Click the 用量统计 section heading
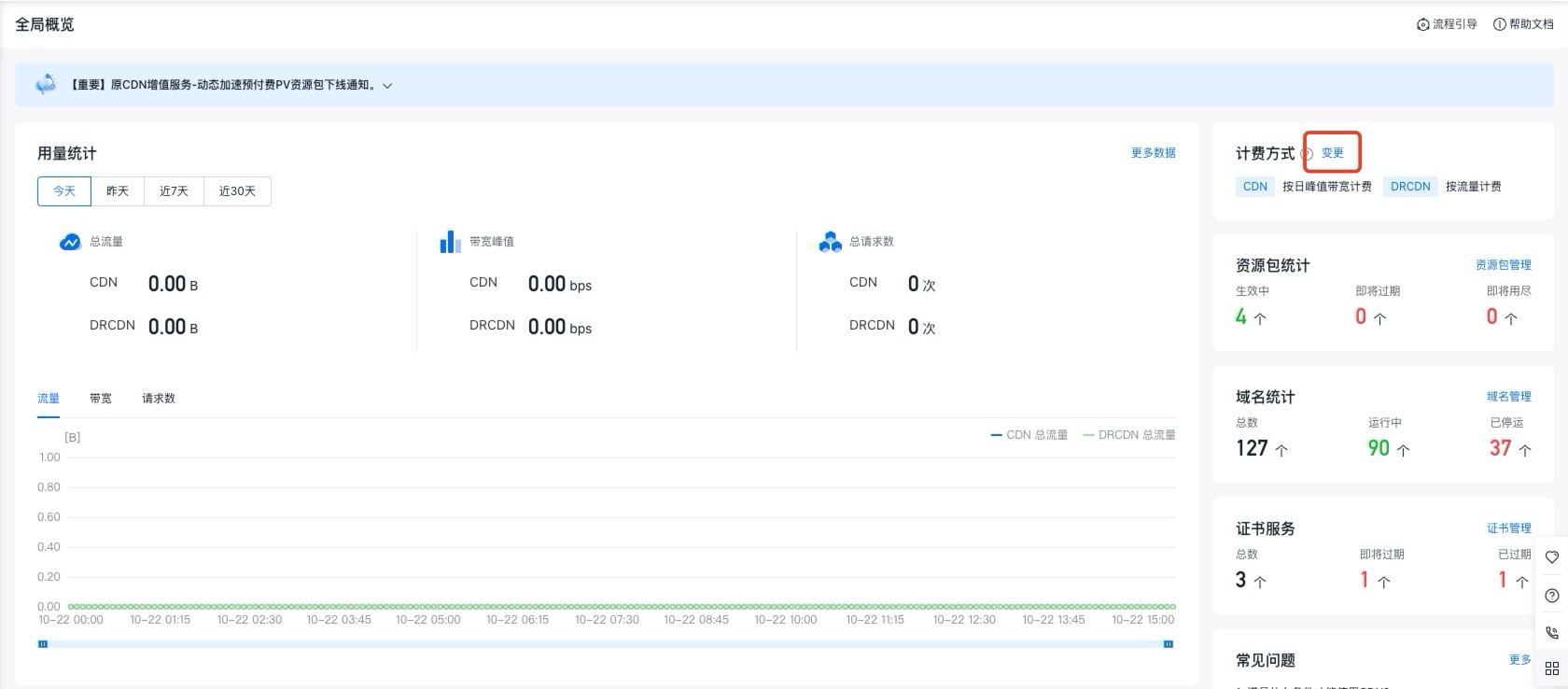1568x689 pixels. 67,153
